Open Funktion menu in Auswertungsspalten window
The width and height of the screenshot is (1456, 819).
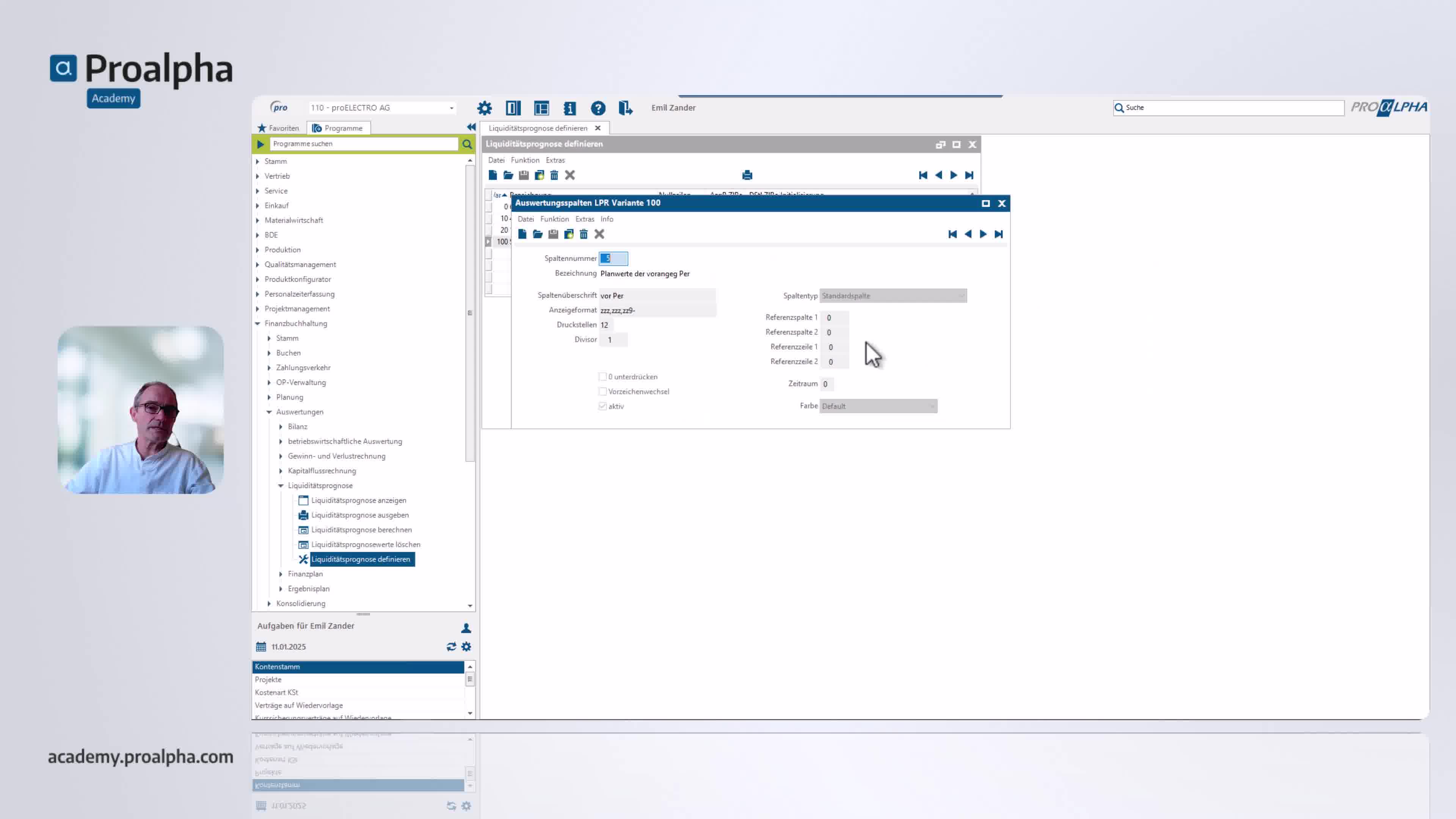[x=554, y=219]
